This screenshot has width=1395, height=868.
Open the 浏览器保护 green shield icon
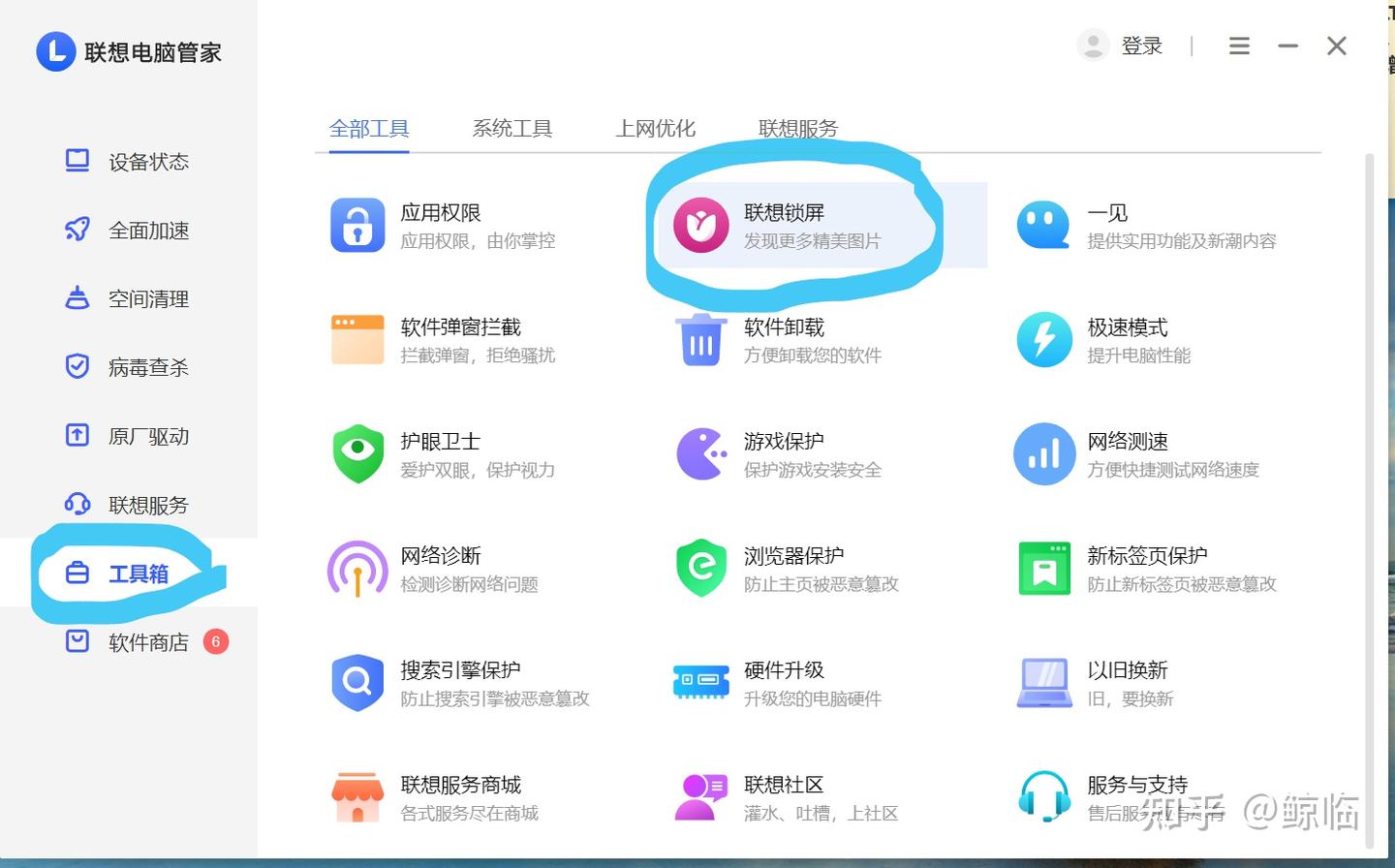(x=701, y=568)
